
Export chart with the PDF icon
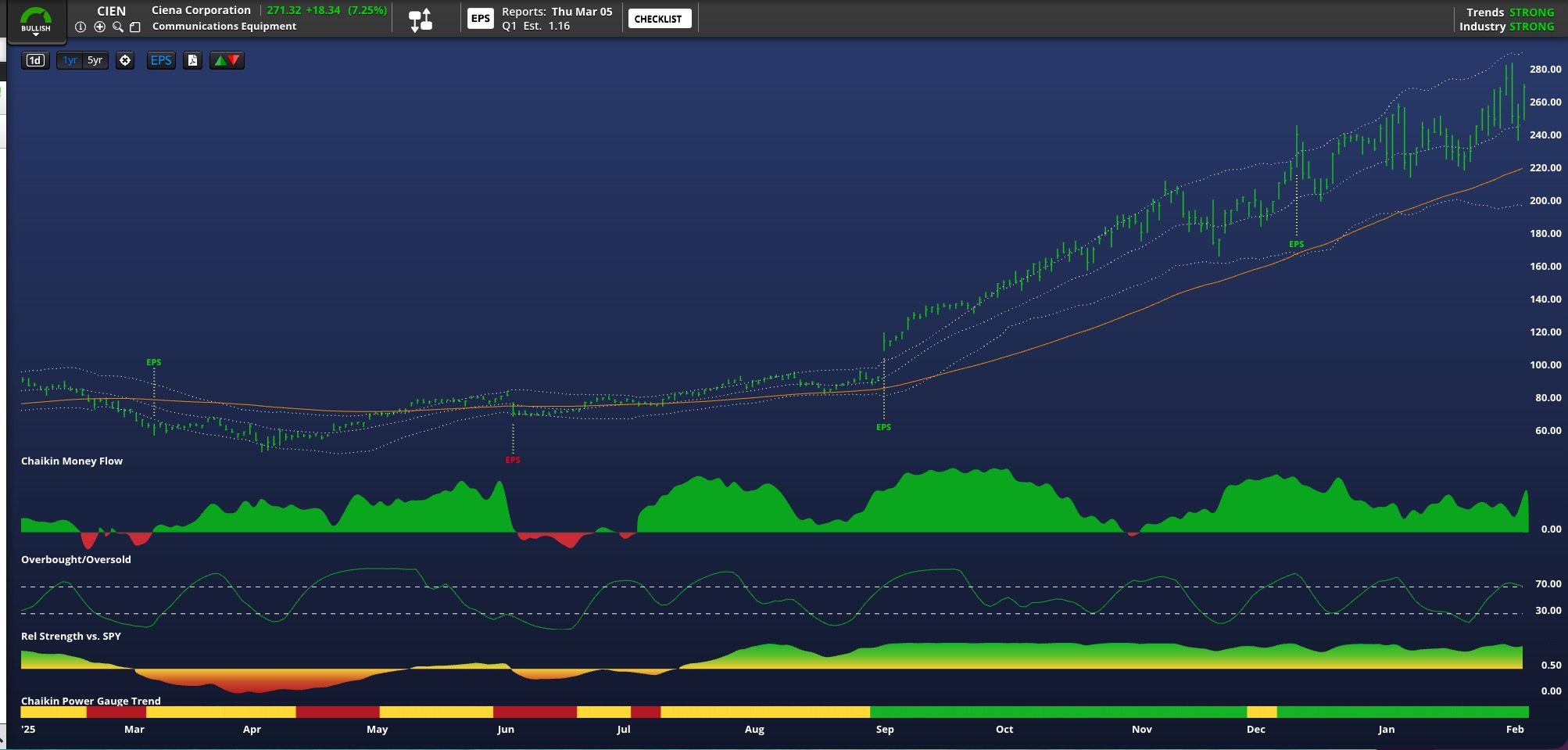192,60
